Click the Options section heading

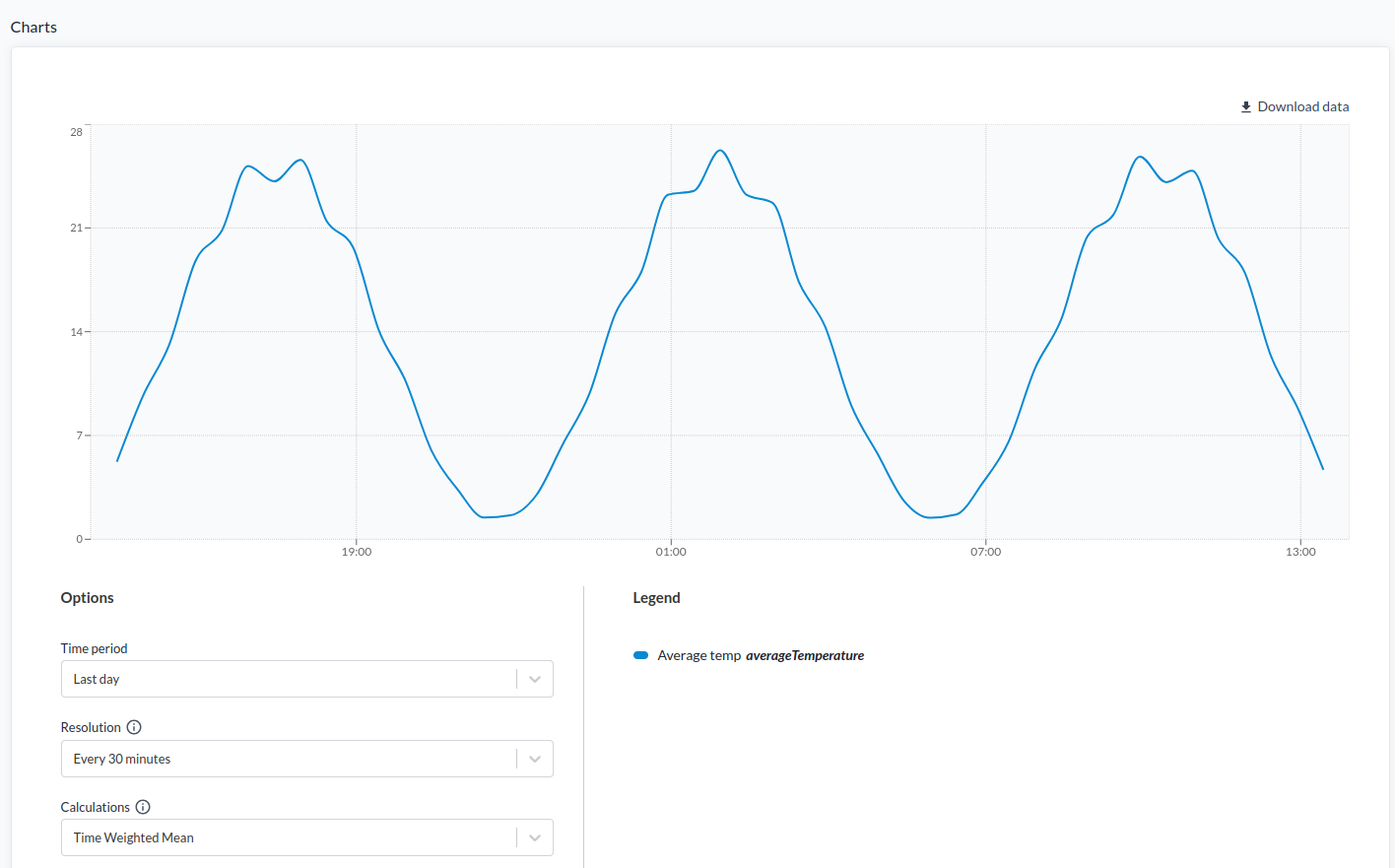(87, 598)
